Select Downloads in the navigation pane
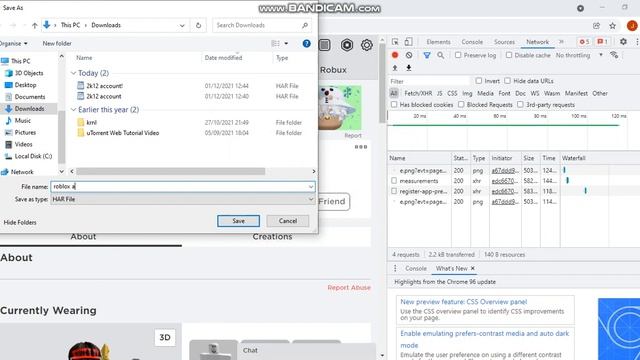Image resolution: width=640 pixels, height=360 pixels. (x=29, y=109)
